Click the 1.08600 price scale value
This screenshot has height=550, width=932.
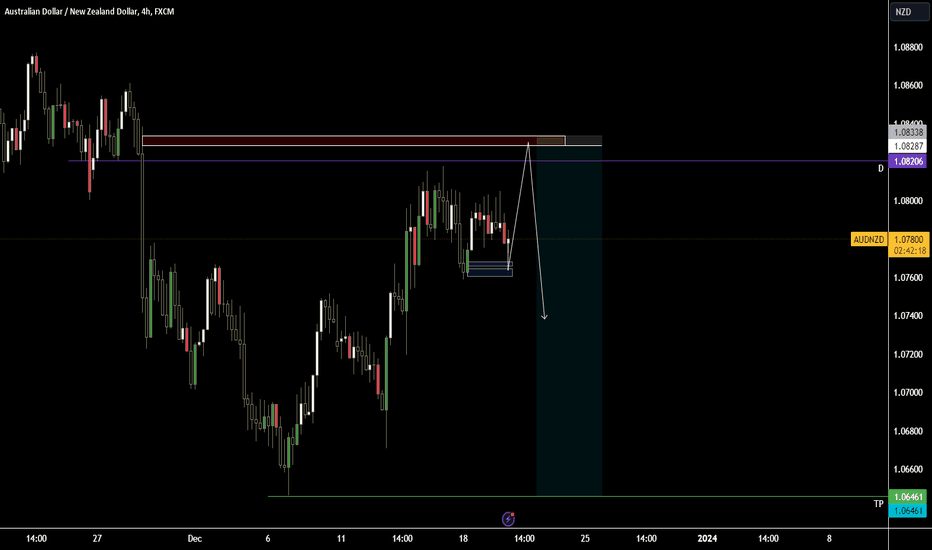(x=908, y=86)
